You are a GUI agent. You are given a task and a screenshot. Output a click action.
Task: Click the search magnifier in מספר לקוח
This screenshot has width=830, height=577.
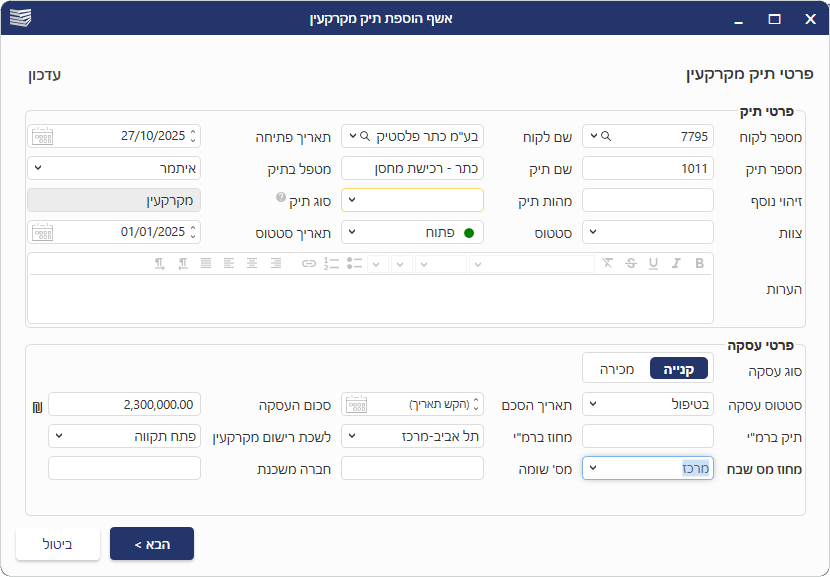[606, 136]
